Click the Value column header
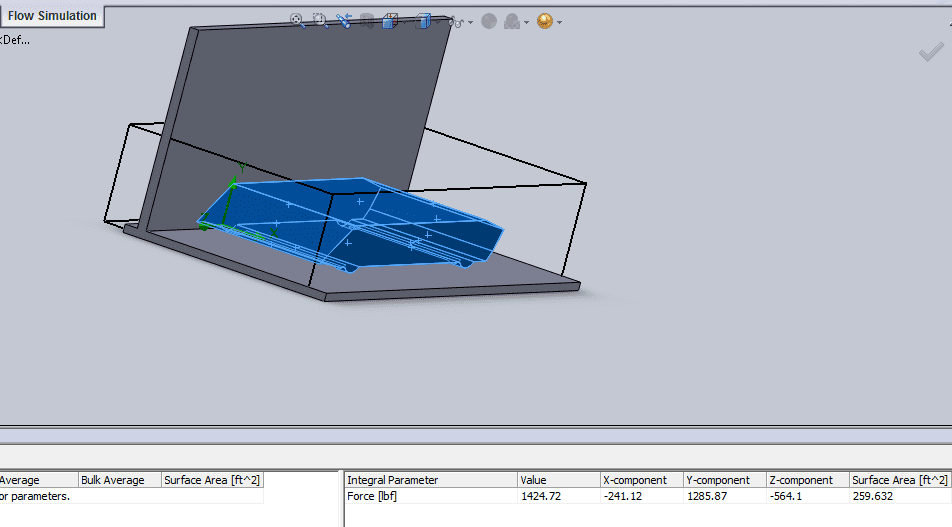The height and width of the screenshot is (527, 952). pyautogui.click(x=559, y=480)
